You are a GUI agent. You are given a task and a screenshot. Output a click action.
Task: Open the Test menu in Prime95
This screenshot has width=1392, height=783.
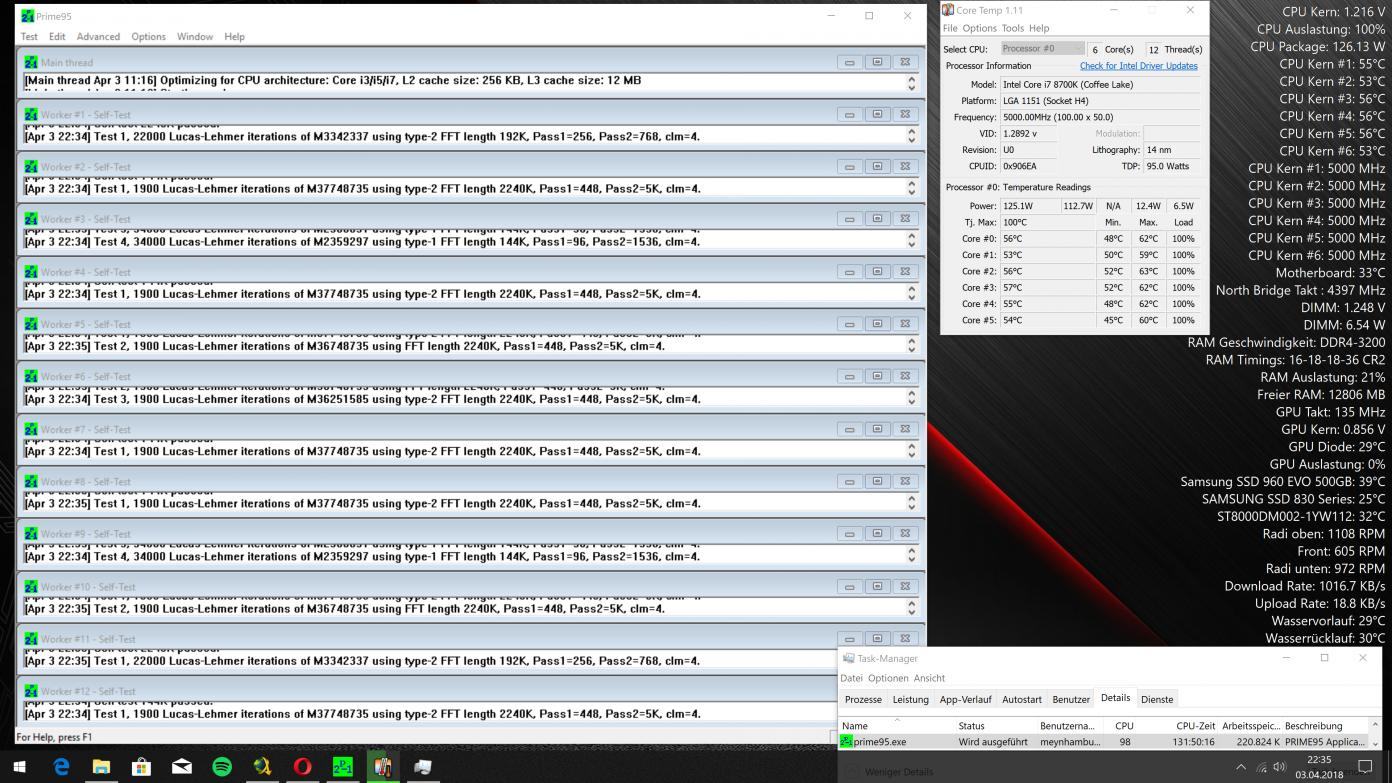(x=30, y=36)
